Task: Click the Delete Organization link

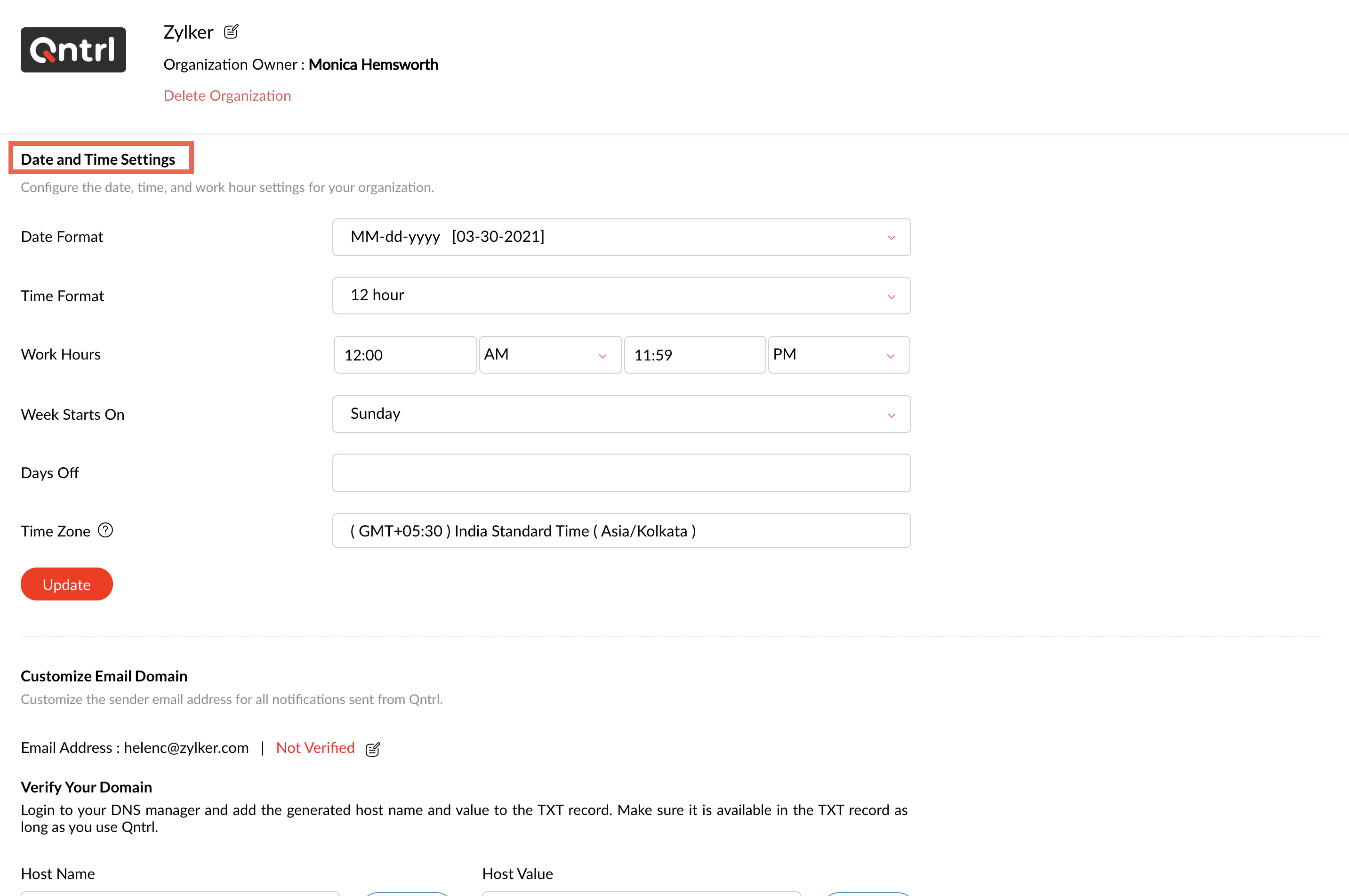Action: point(227,96)
